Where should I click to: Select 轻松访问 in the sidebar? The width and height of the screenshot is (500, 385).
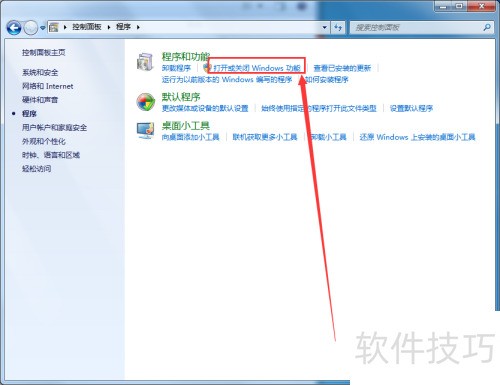click(37, 169)
